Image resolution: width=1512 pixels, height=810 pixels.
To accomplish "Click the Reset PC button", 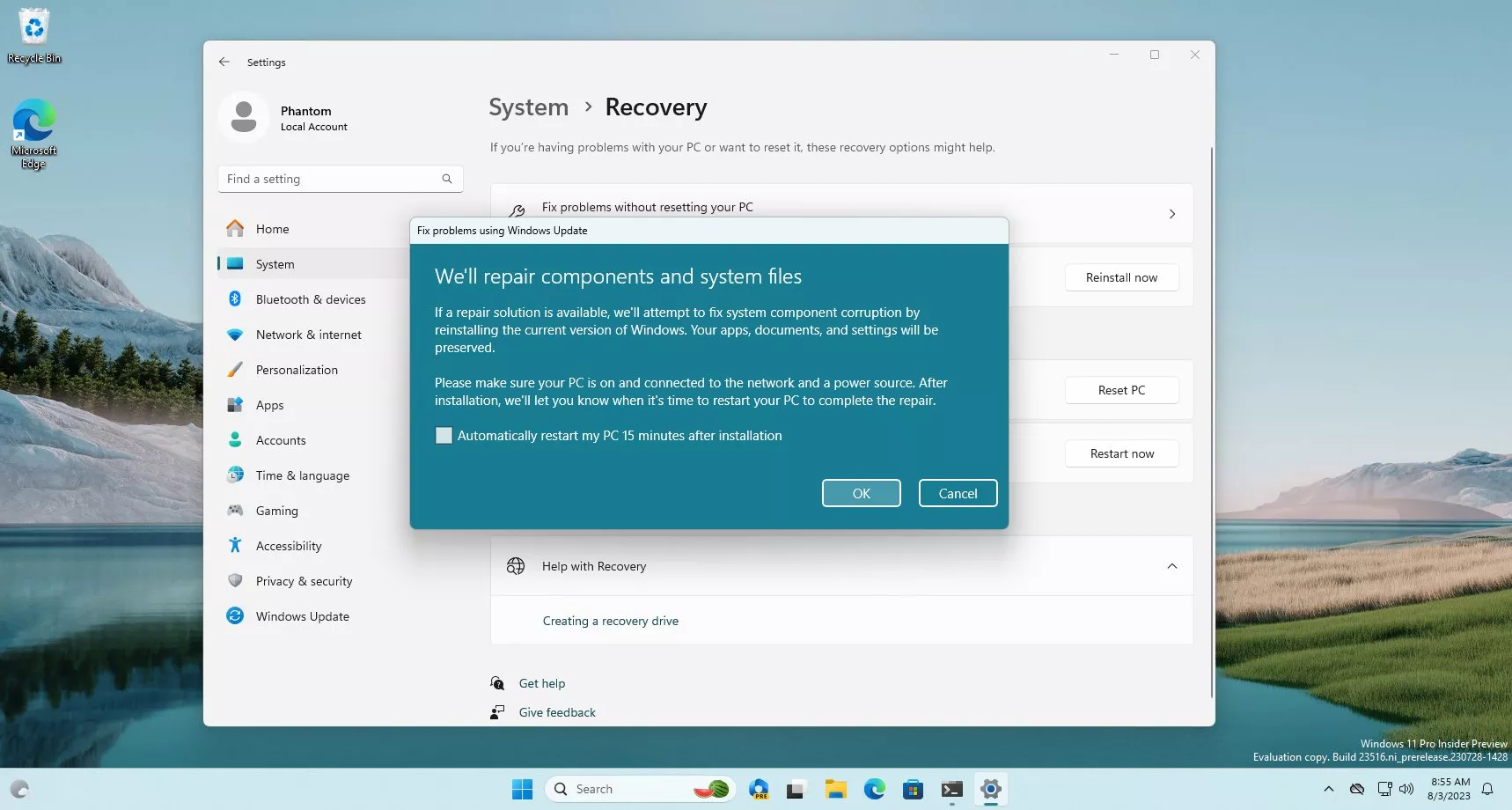I will [1121, 390].
